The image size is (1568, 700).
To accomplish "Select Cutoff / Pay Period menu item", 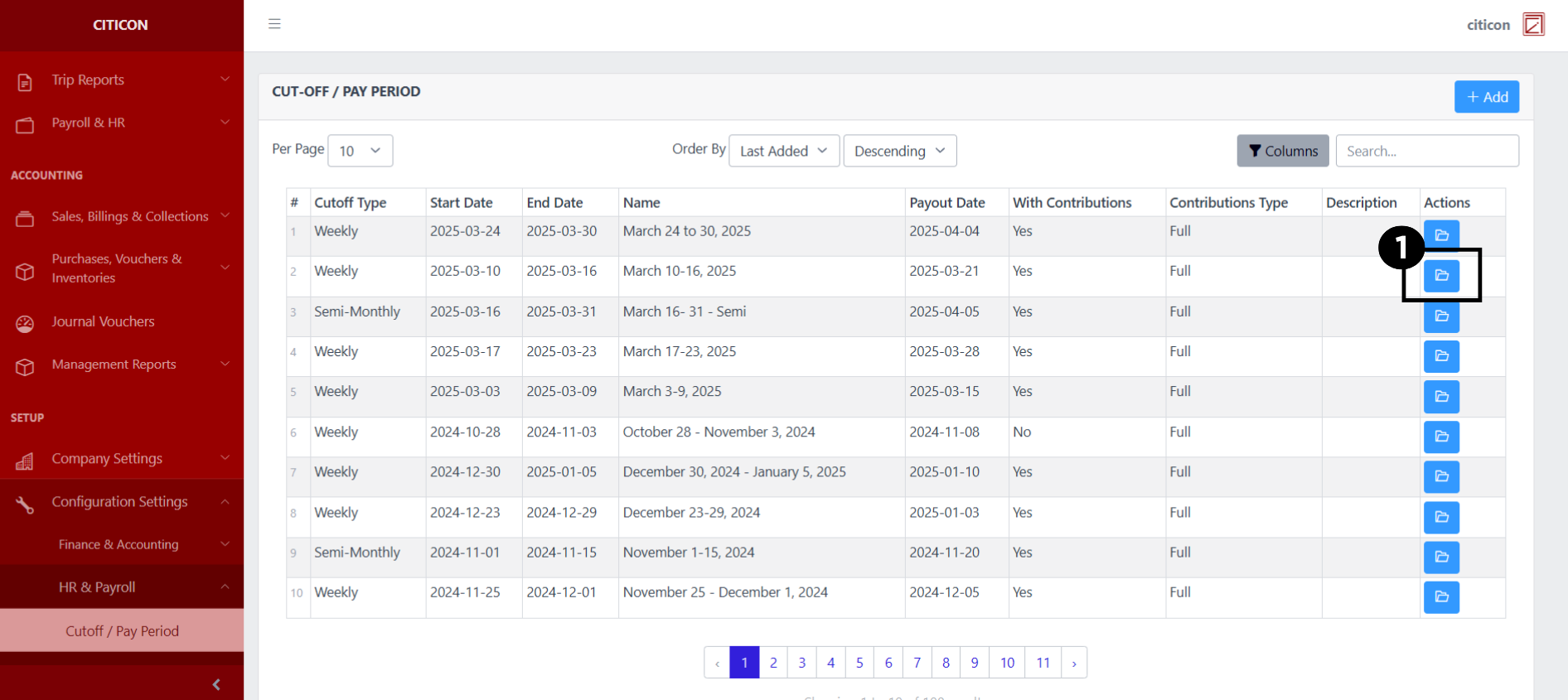I will coord(122,631).
